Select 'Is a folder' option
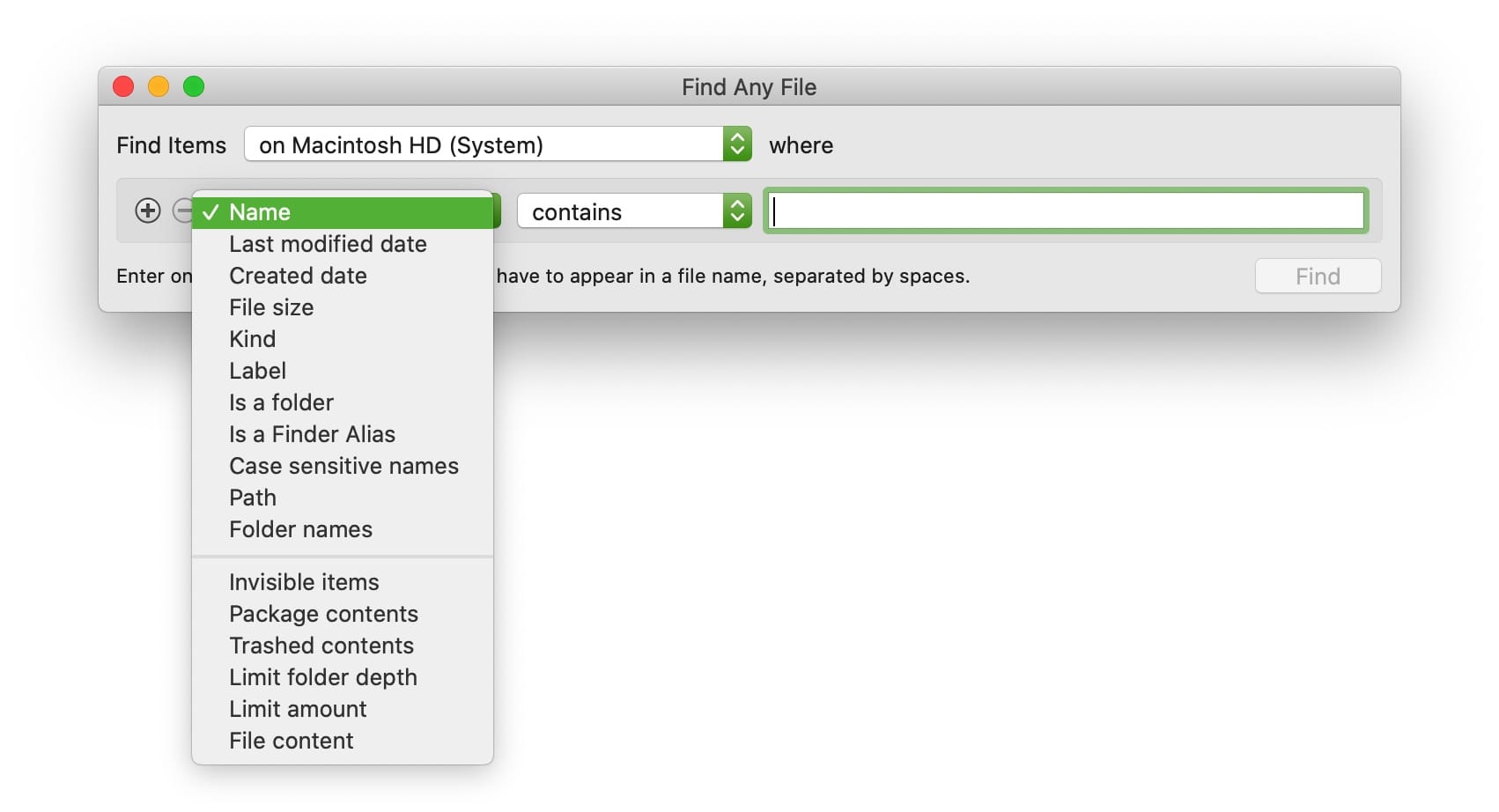Screen dimensions: 1499x812 (281, 402)
